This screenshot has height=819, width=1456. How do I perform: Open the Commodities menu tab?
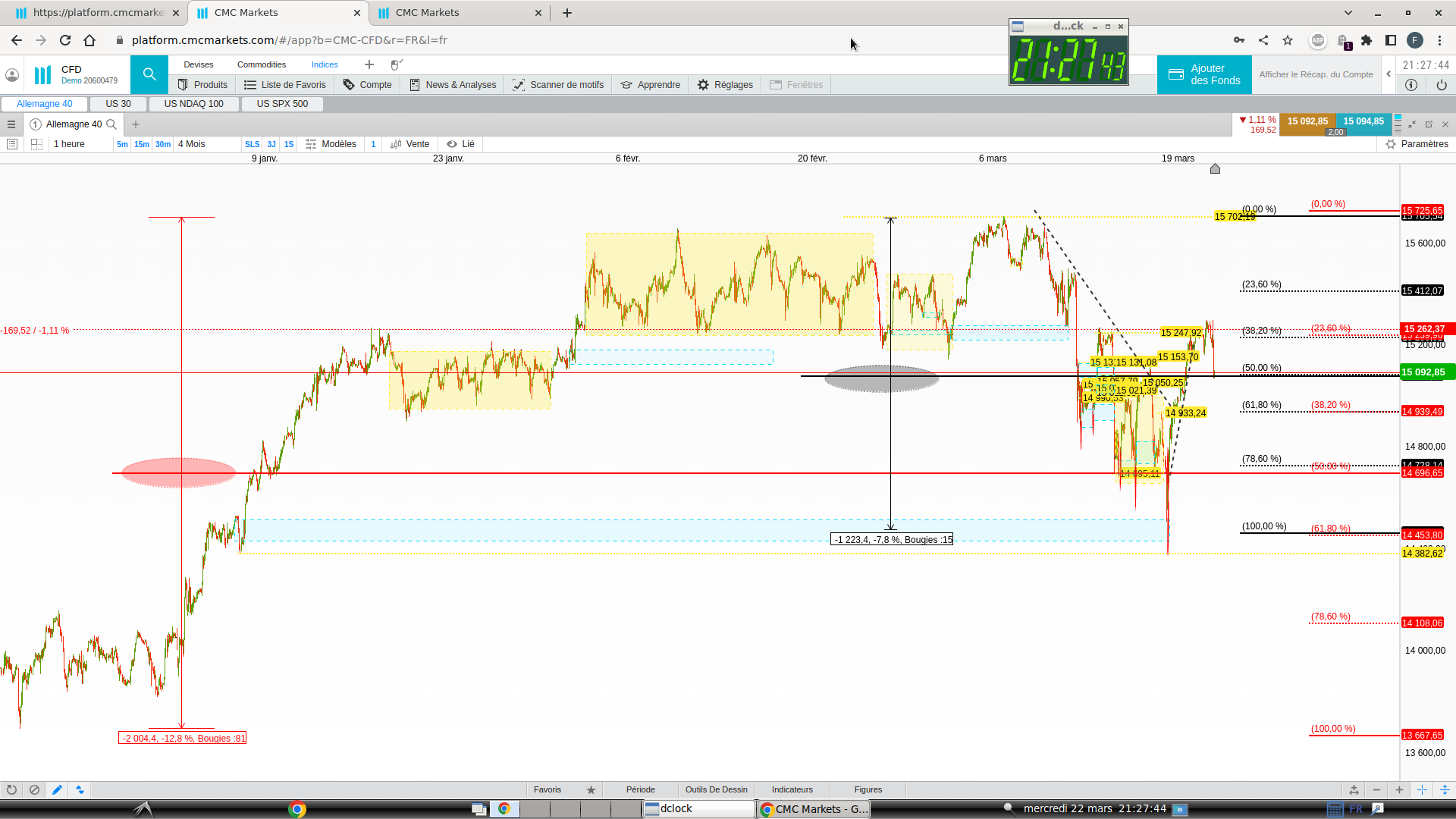point(262,64)
